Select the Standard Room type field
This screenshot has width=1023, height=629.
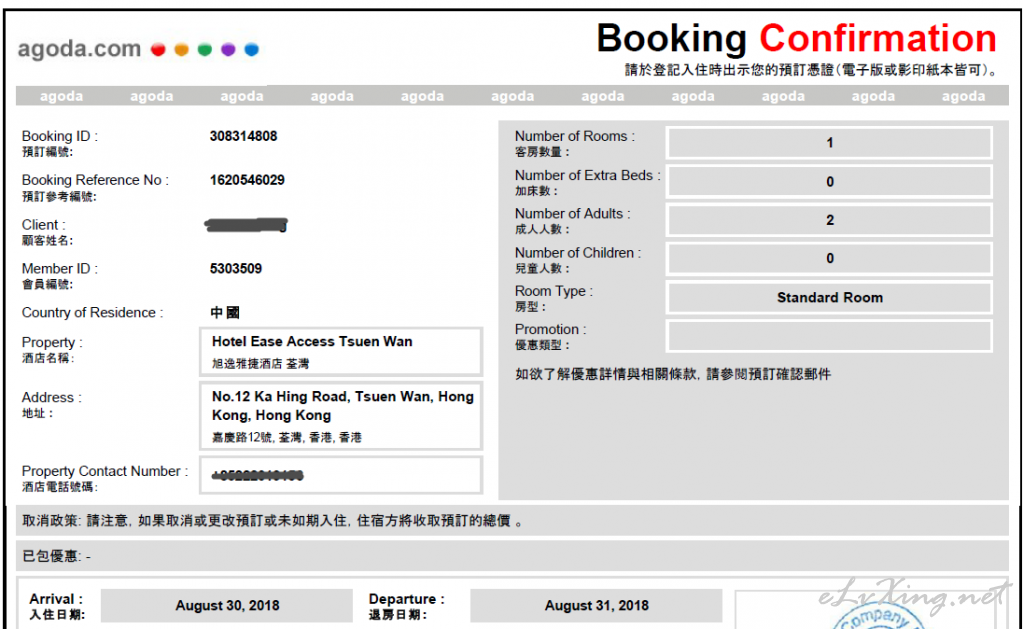(x=829, y=297)
